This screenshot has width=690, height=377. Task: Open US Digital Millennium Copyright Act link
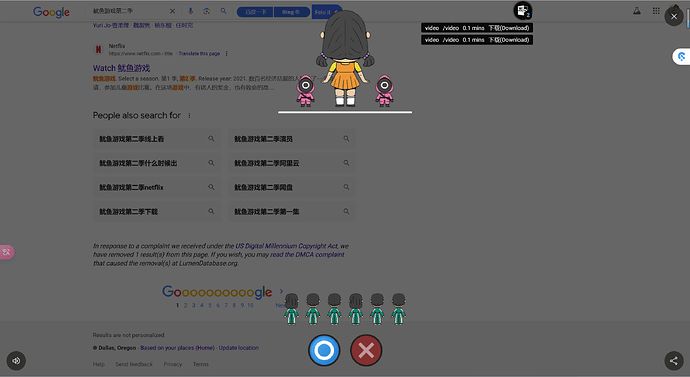[286, 246]
